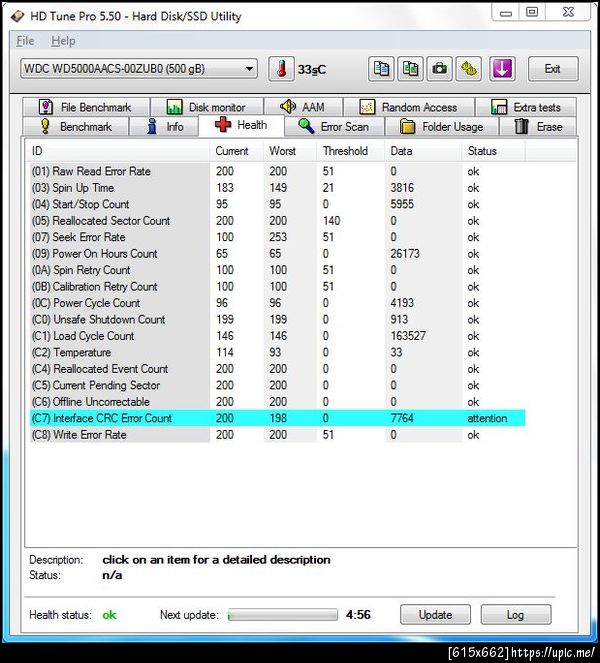Click the Erase trash can icon
600x663 pixels.
pos(521,126)
